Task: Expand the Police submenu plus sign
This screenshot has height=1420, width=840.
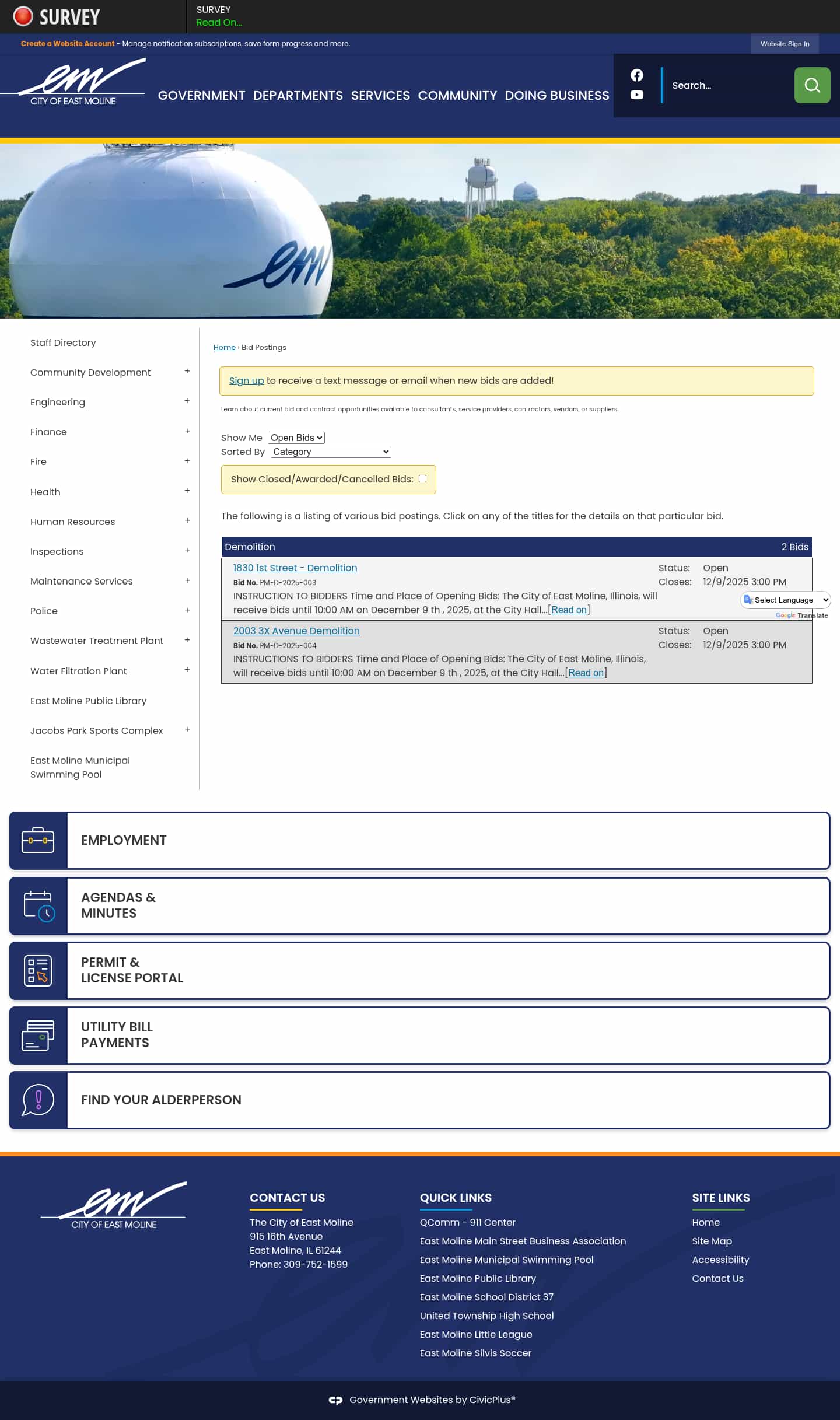Action: point(187,610)
